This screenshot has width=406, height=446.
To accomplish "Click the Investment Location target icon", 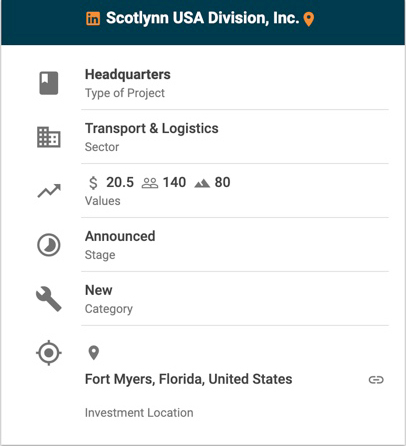I will tap(49, 353).
